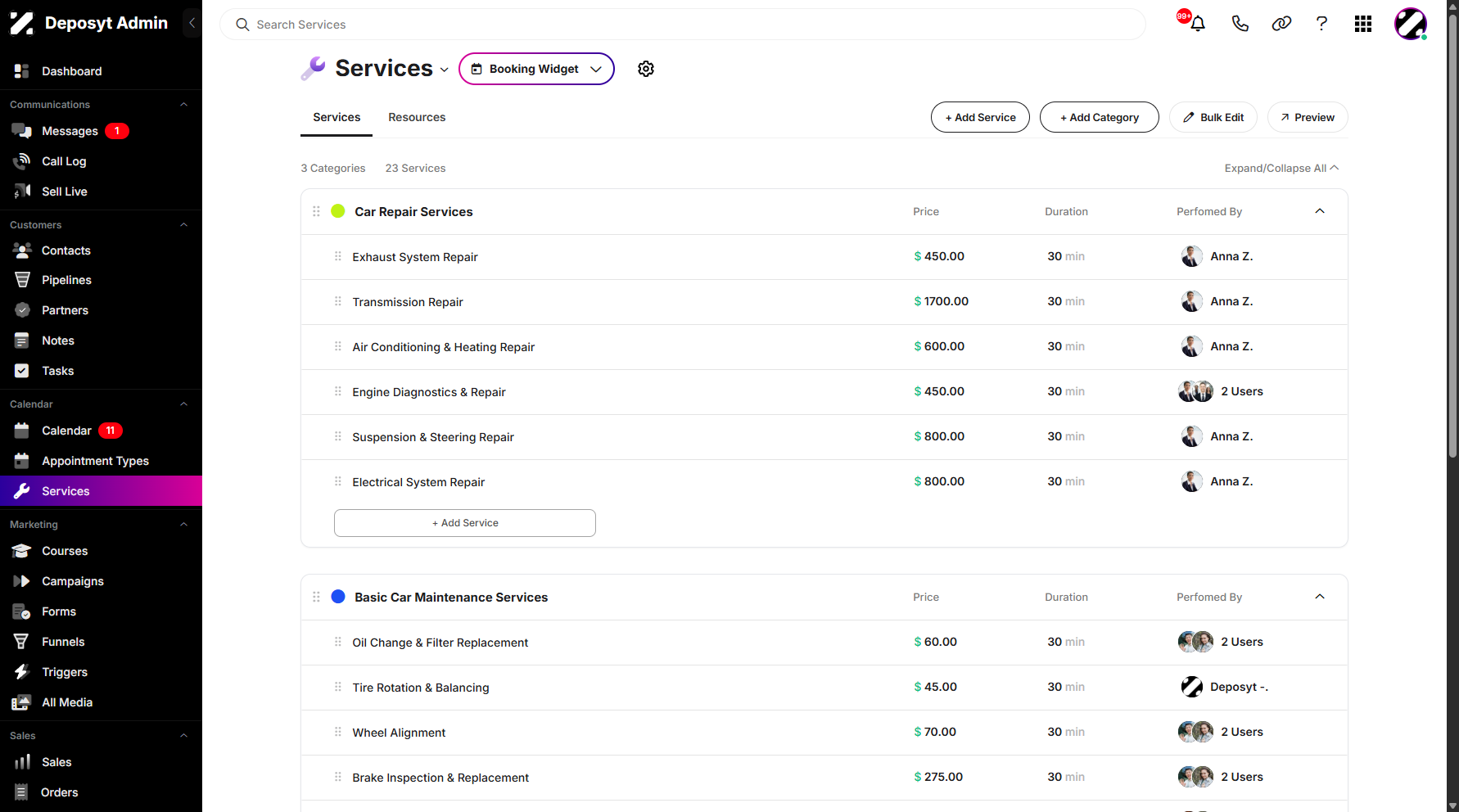This screenshot has width=1459, height=812.
Task: Click Deposyt performer on Tire Rotation row
Action: (x=1224, y=687)
